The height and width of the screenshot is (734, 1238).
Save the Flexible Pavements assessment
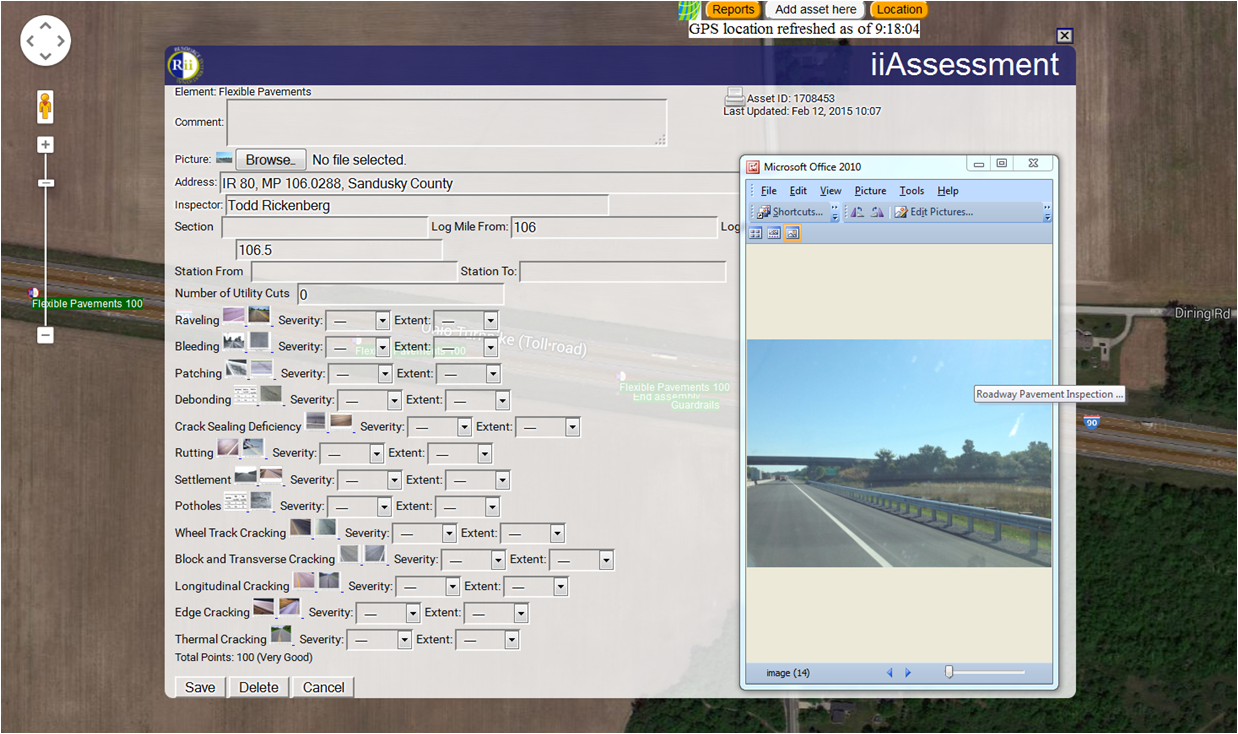click(x=199, y=687)
